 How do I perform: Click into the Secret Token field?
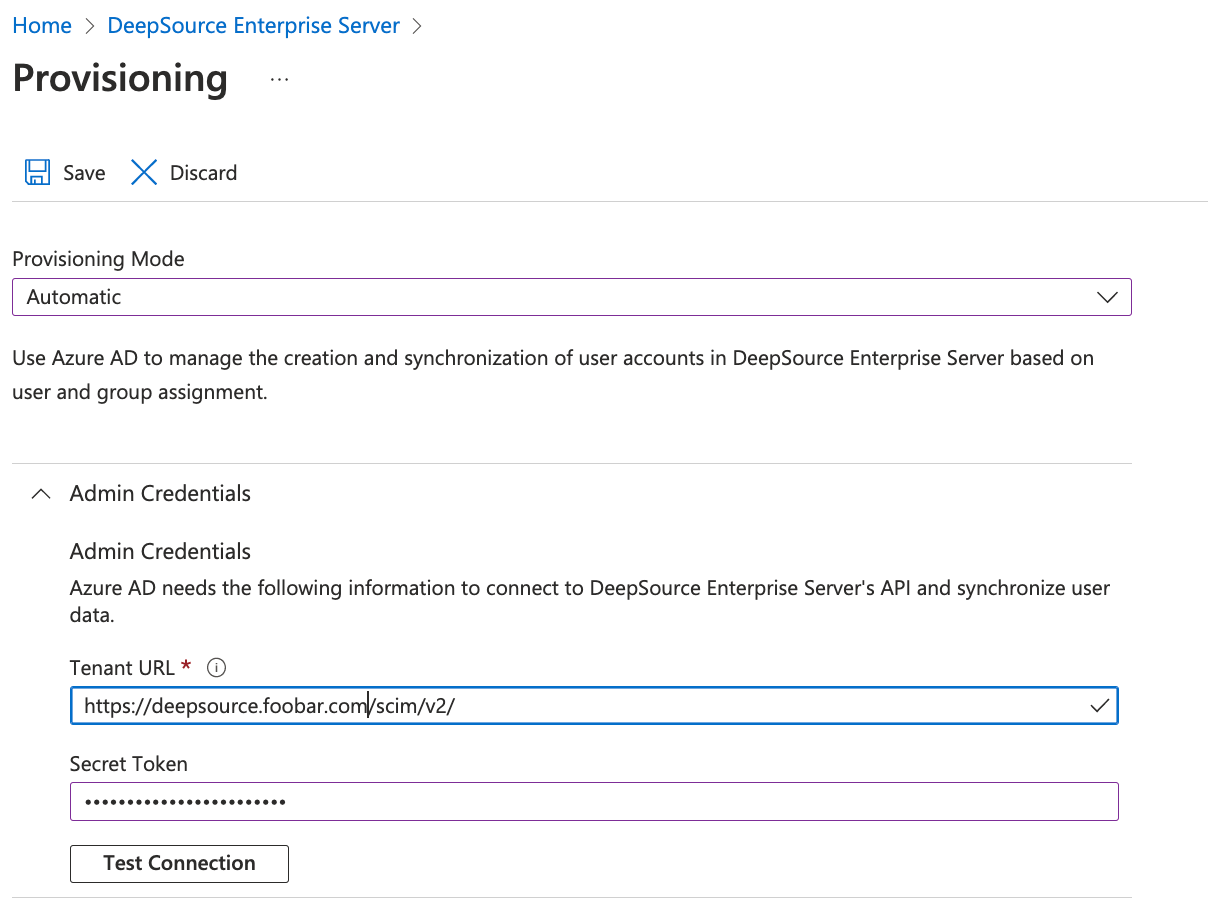click(593, 802)
